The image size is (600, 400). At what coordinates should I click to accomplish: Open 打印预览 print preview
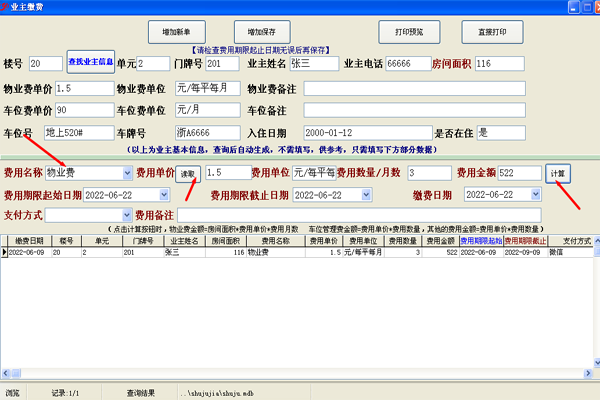click(x=409, y=32)
